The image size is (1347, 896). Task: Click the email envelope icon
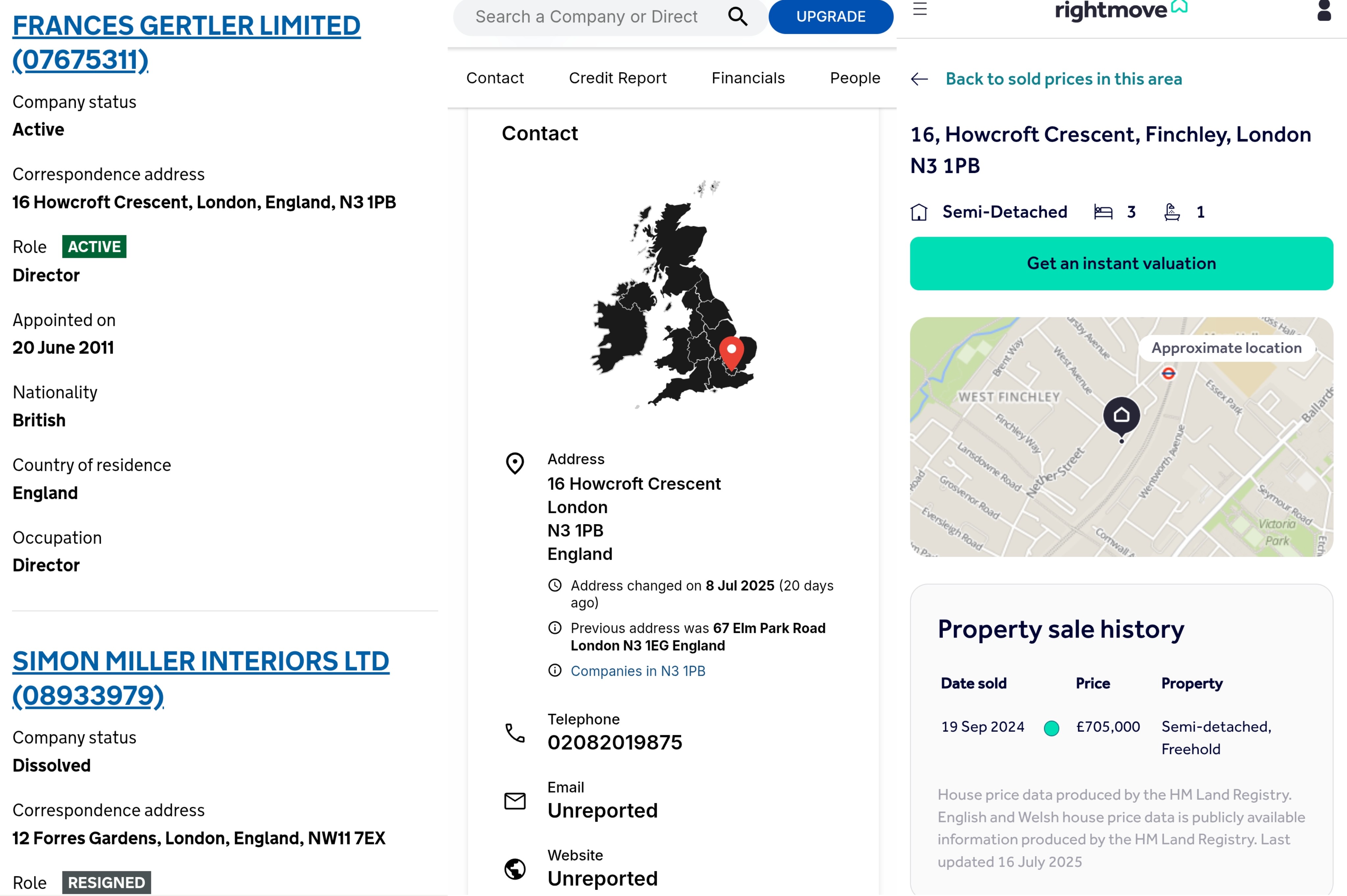coord(515,801)
